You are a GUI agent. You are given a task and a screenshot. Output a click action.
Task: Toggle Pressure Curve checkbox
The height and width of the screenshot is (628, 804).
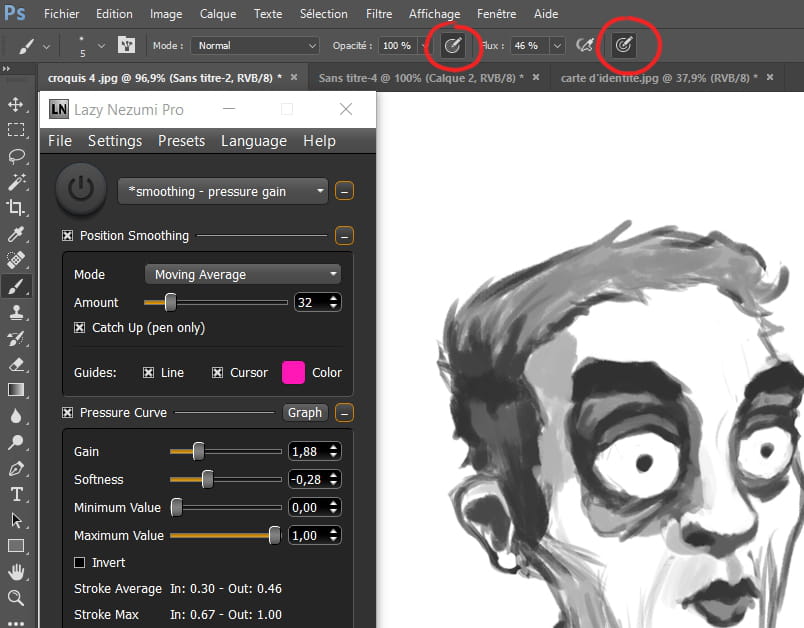[67, 413]
